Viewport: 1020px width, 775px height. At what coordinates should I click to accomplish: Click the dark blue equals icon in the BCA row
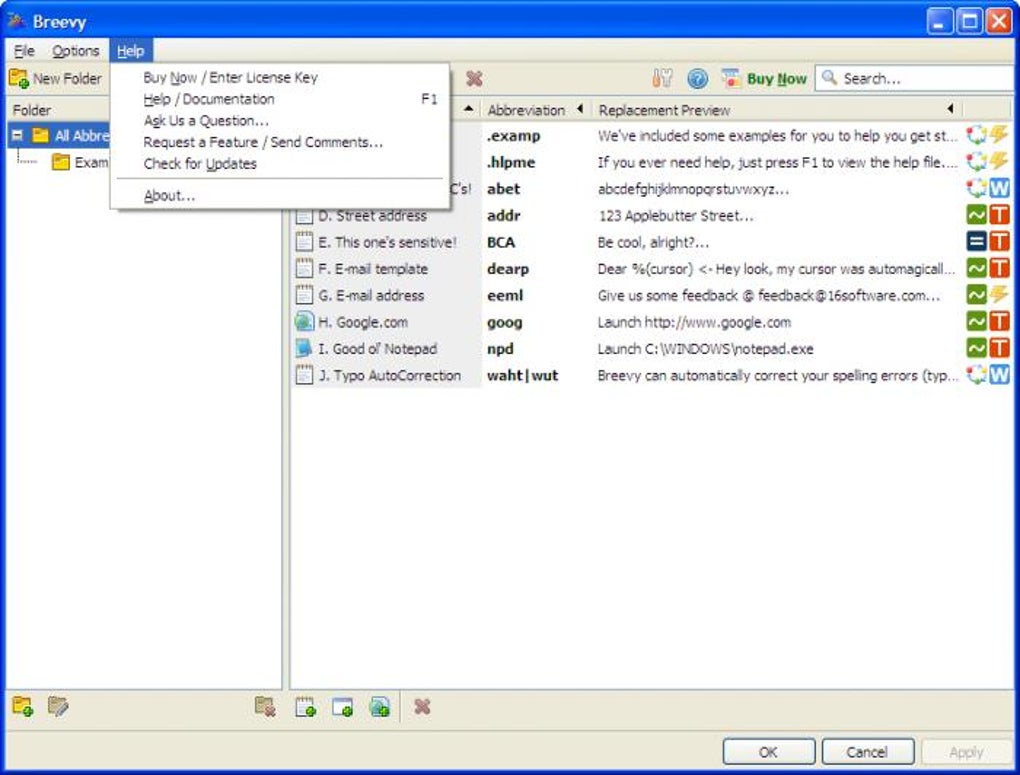click(x=976, y=241)
